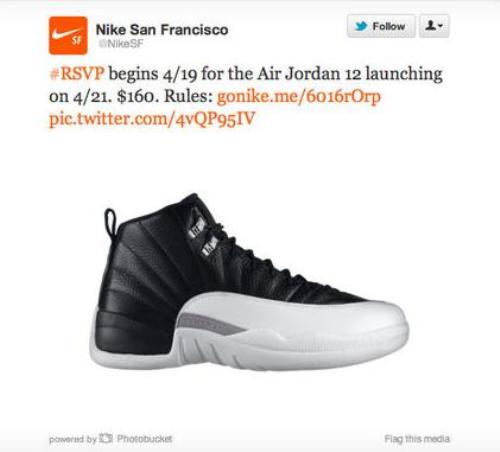This screenshot has height=452, width=500.
Task: Click the Twitter bird icon beside Follow
Action: [361, 26]
